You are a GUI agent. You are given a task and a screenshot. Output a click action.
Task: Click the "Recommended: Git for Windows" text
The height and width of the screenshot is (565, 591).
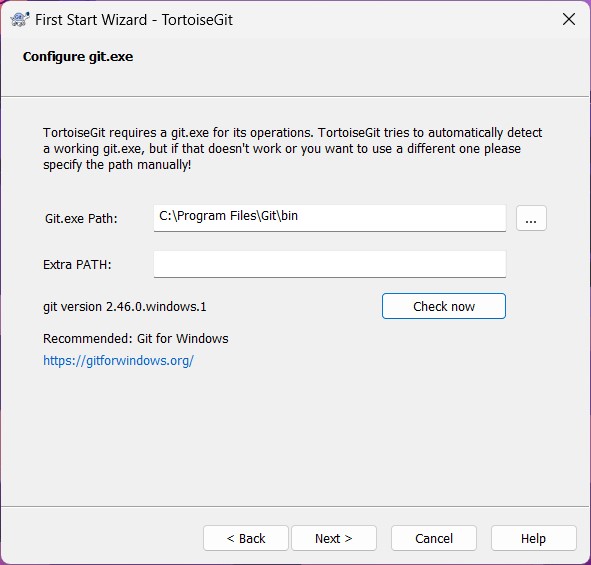click(x=136, y=338)
